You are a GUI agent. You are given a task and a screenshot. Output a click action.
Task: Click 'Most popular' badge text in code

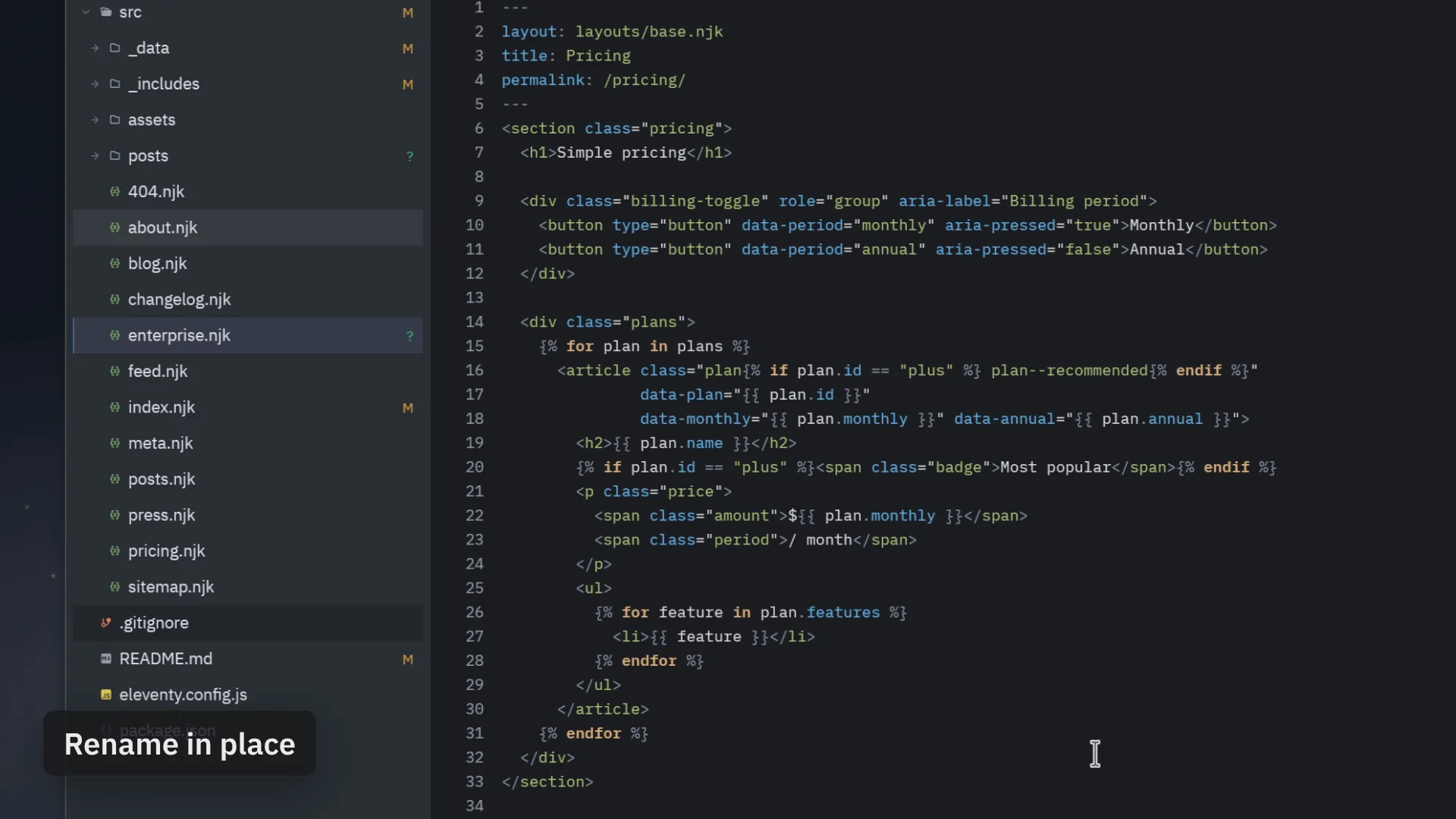tap(1055, 467)
